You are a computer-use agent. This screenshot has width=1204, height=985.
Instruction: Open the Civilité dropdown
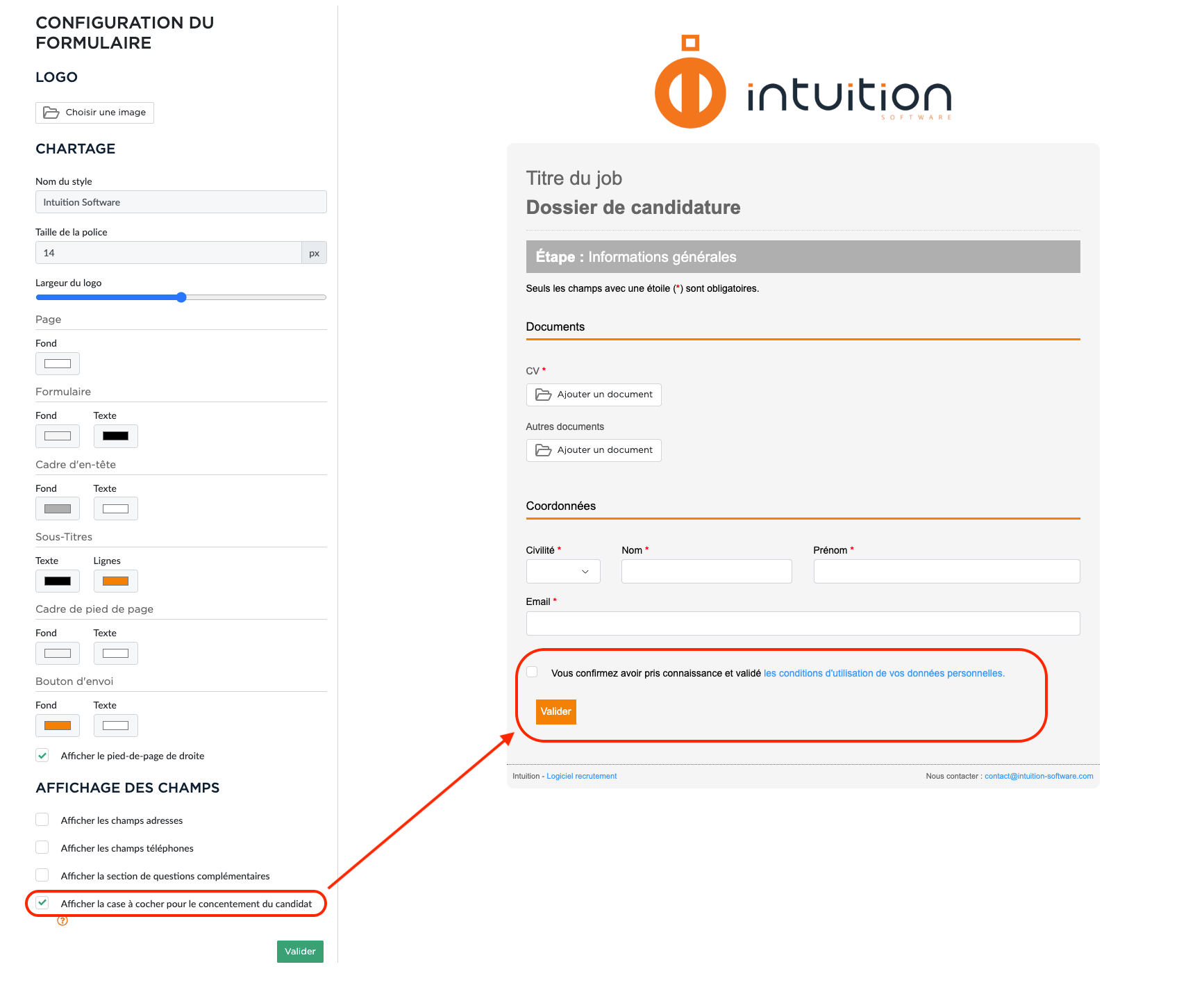563,572
